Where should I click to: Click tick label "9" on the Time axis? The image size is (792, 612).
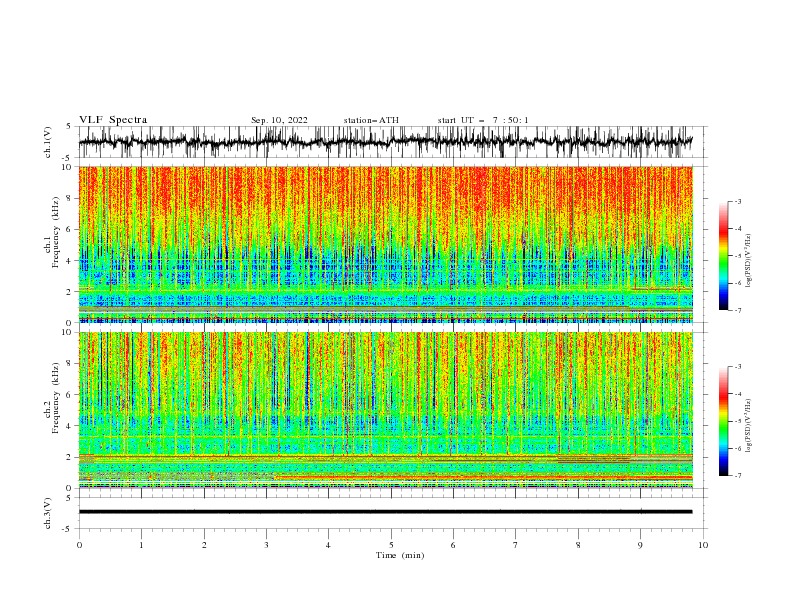pyautogui.click(x=640, y=545)
